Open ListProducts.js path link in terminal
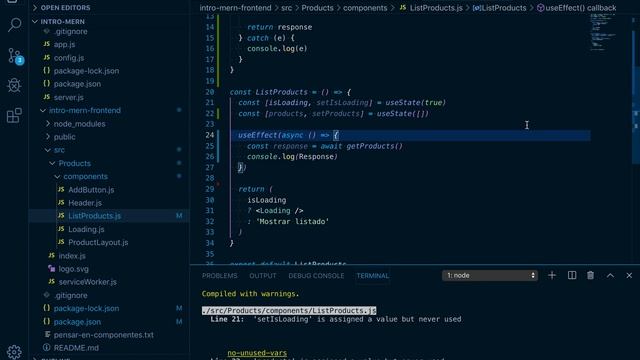 pos(289,311)
